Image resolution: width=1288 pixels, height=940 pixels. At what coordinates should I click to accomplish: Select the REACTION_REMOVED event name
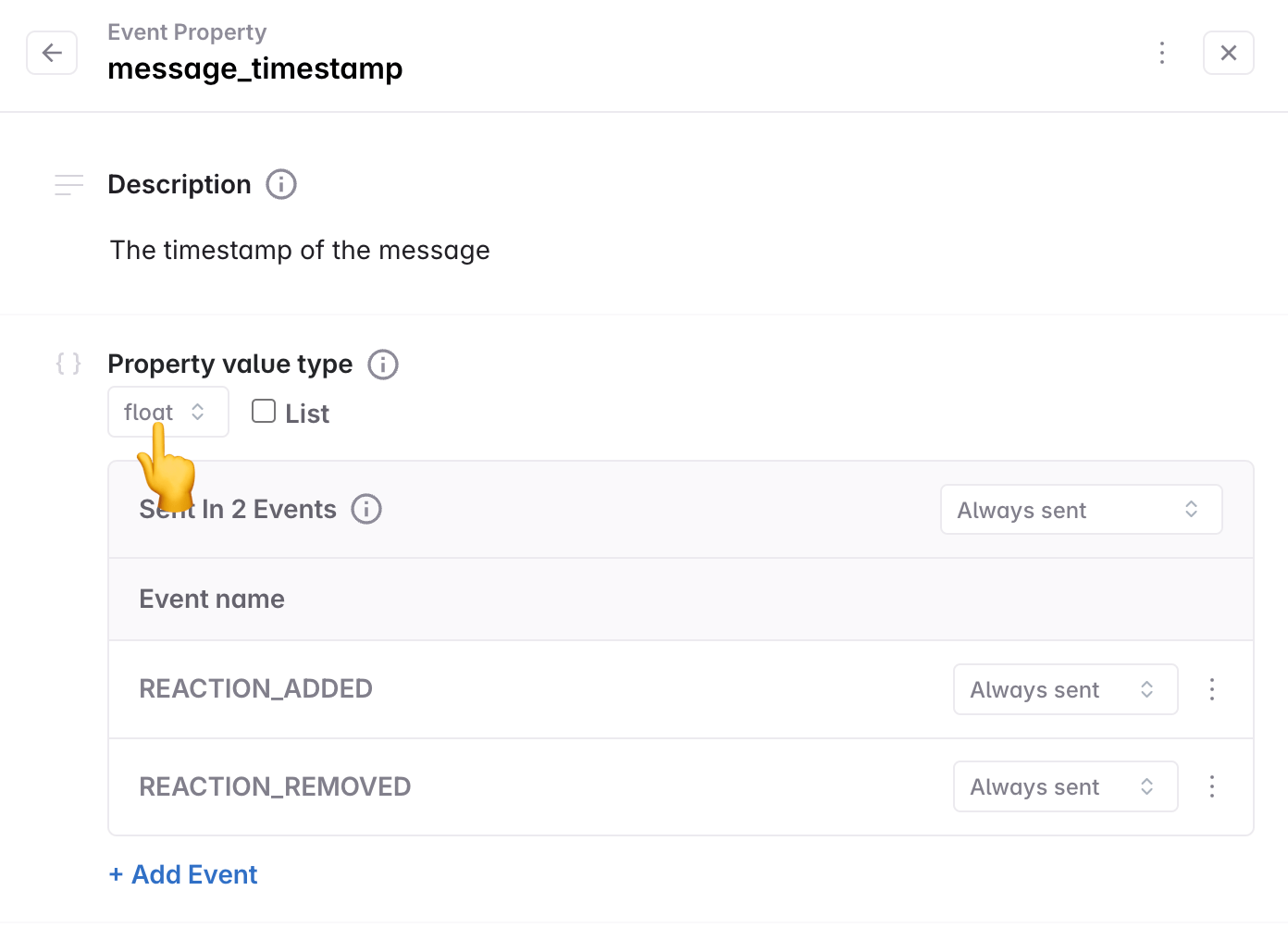275,786
